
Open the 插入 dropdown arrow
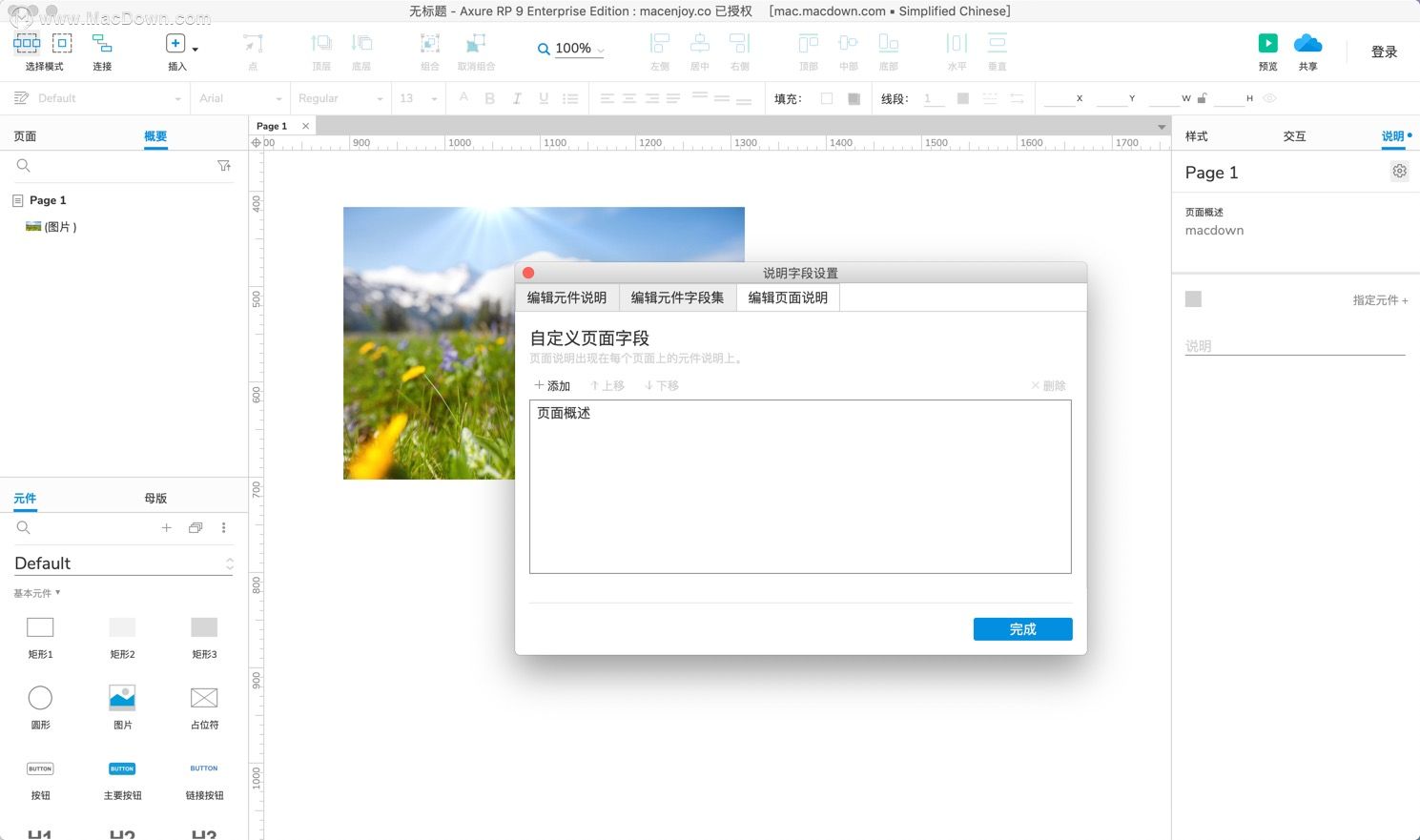196,49
